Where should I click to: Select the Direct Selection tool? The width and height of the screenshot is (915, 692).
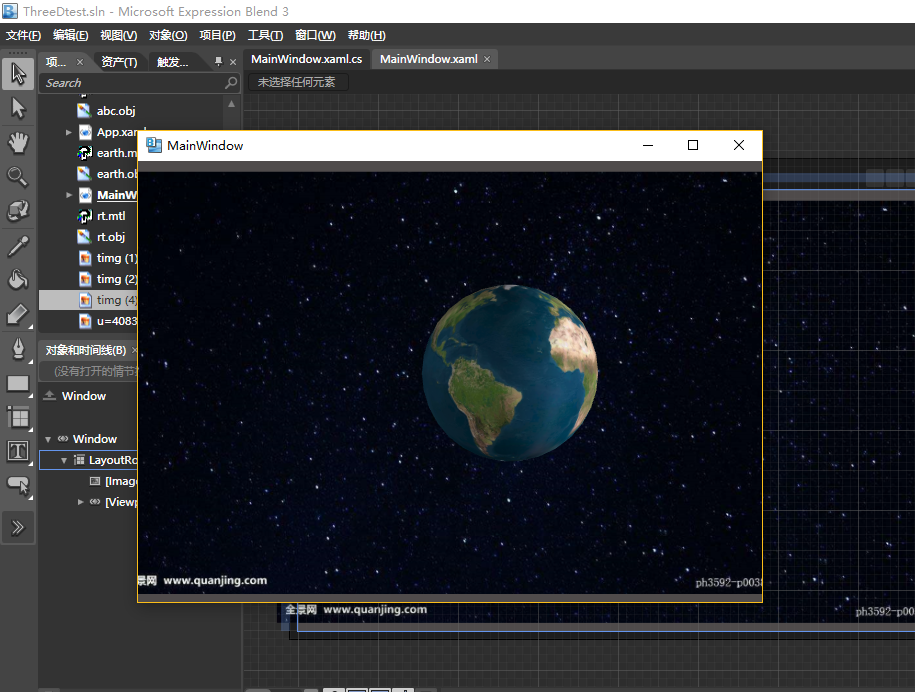pyautogui.click(x=18, y=108)
